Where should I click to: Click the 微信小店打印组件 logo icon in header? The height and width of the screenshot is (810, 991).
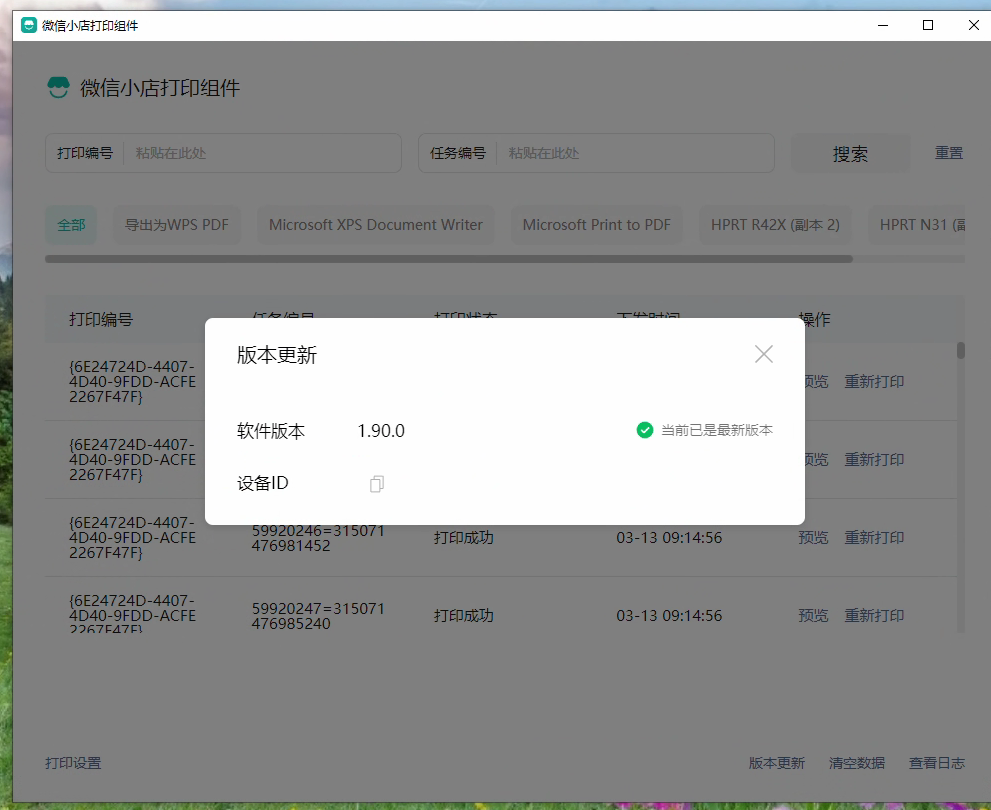click(58, 87)
